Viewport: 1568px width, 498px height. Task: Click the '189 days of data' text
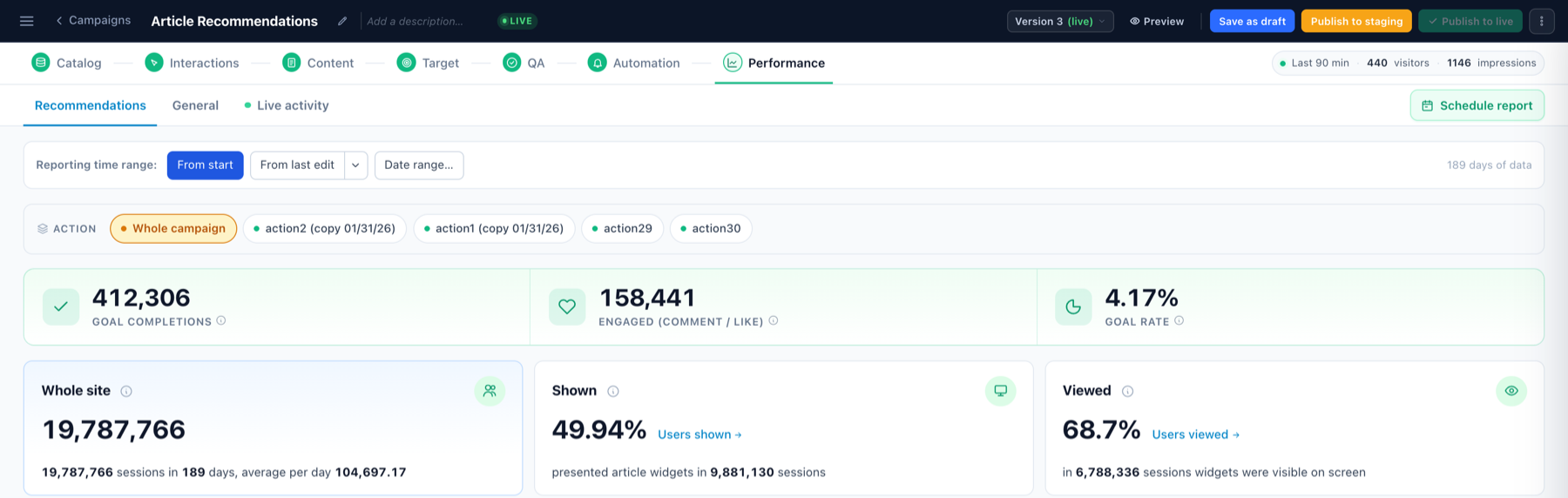[x=1489, y=165]
